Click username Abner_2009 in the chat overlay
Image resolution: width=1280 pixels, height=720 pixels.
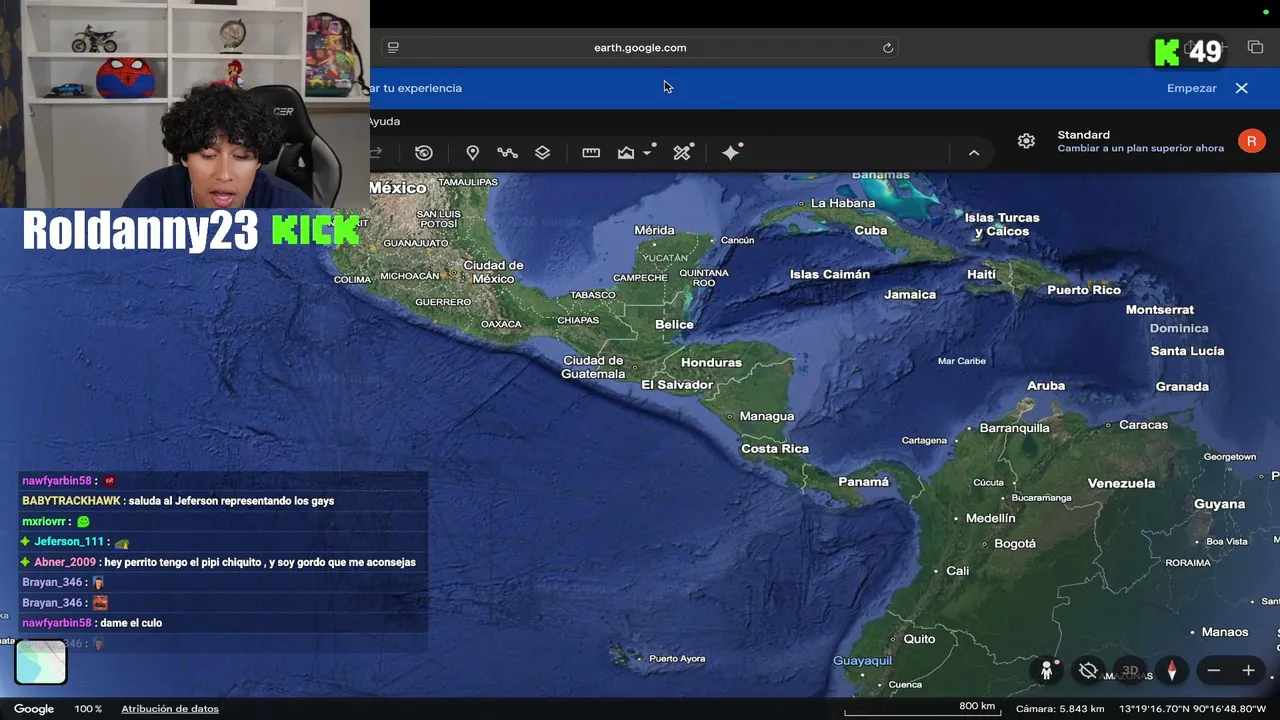pos(65,562)
